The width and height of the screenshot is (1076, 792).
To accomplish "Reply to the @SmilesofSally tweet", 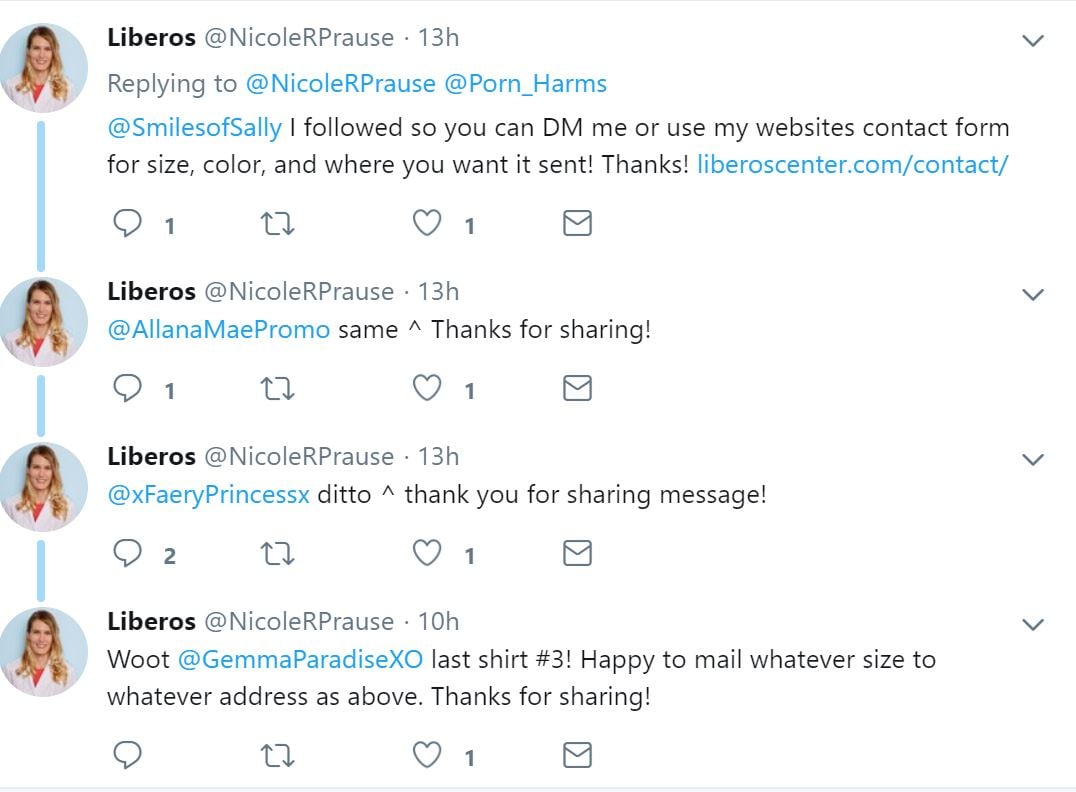I will tap(128, 223).
